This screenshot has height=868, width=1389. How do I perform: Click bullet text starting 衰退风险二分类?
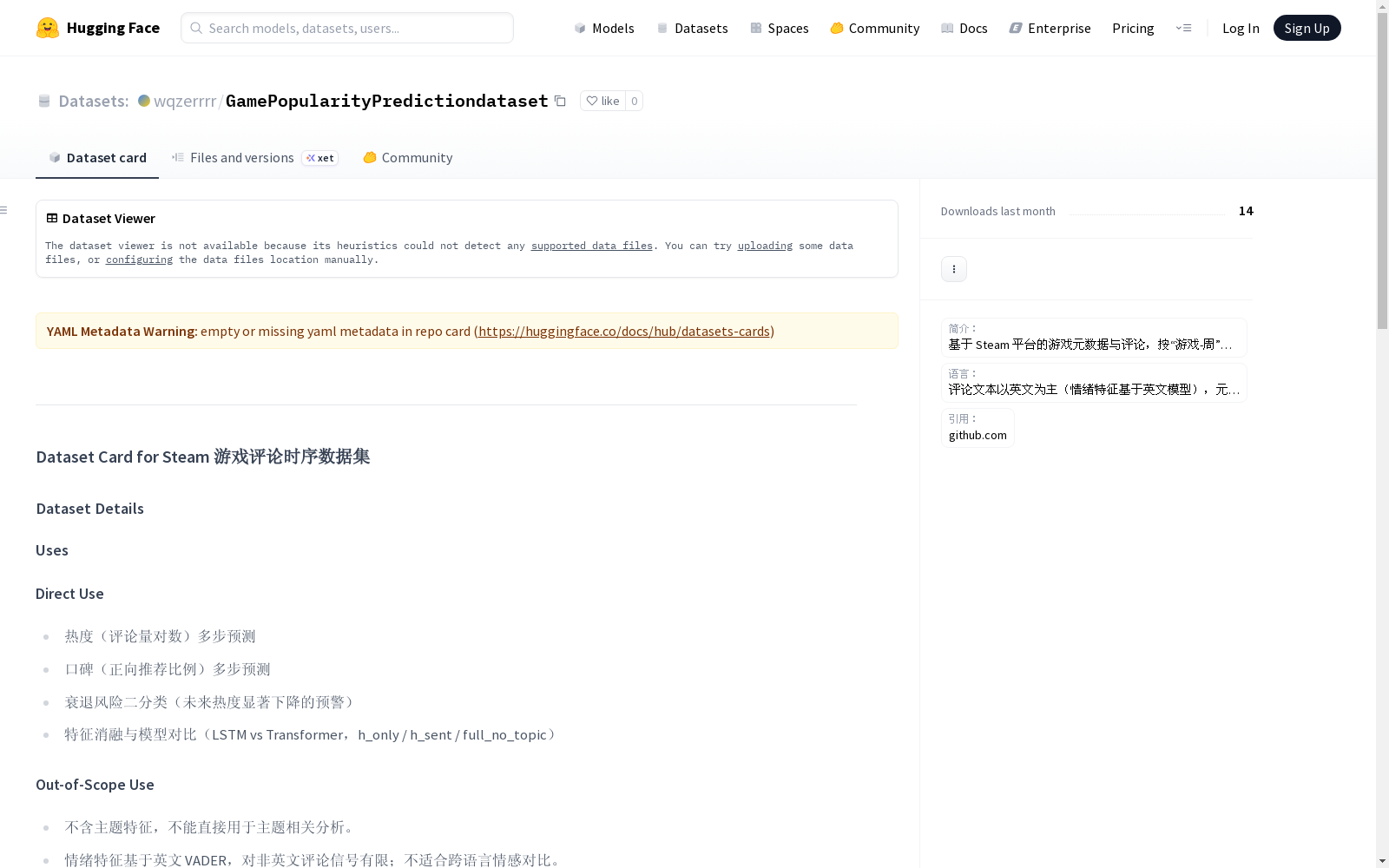pyautogui.click(x=210, y=702)
